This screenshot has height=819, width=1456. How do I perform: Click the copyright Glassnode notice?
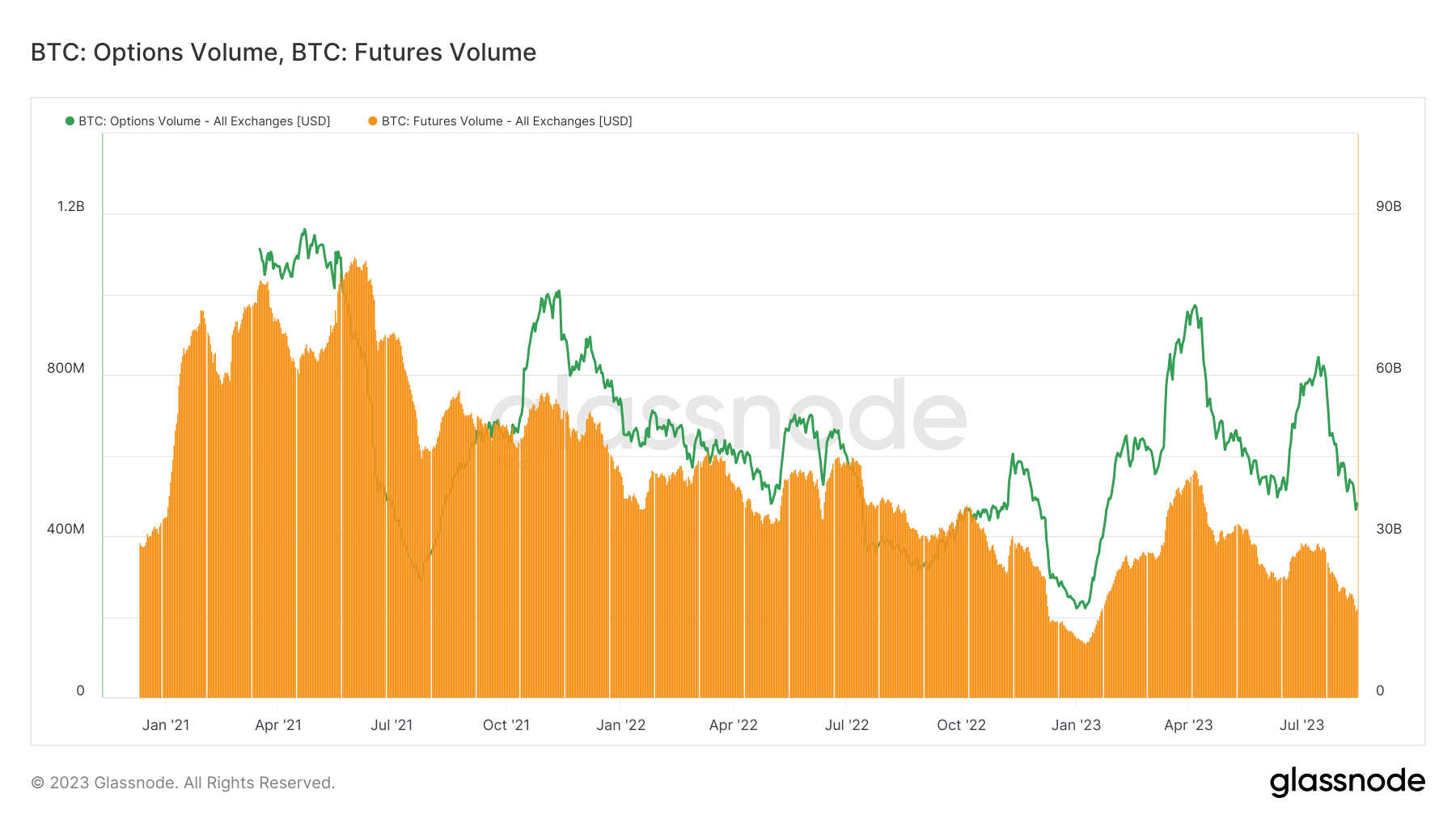coord(183,783)
